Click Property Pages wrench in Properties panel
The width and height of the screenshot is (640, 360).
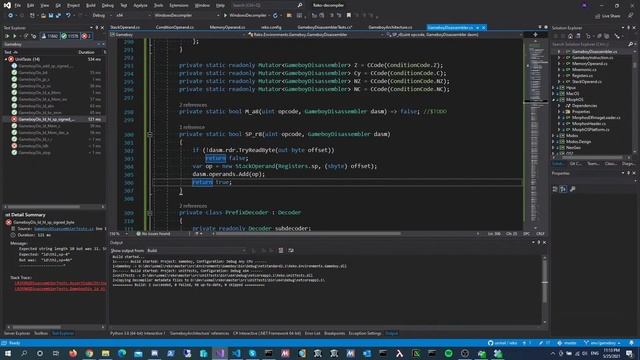pyautogui.click(x=573, y=189)
